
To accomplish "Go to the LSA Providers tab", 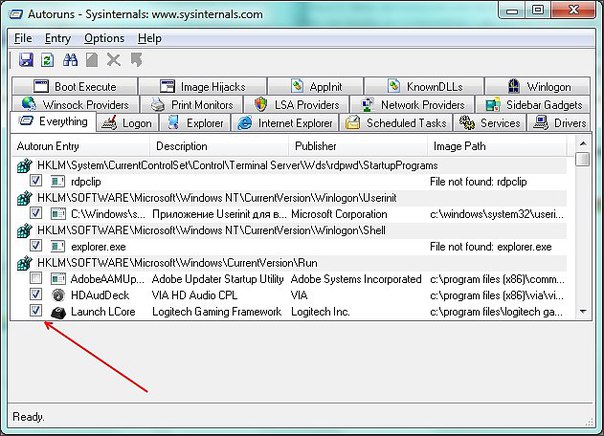I will point(297,105).
